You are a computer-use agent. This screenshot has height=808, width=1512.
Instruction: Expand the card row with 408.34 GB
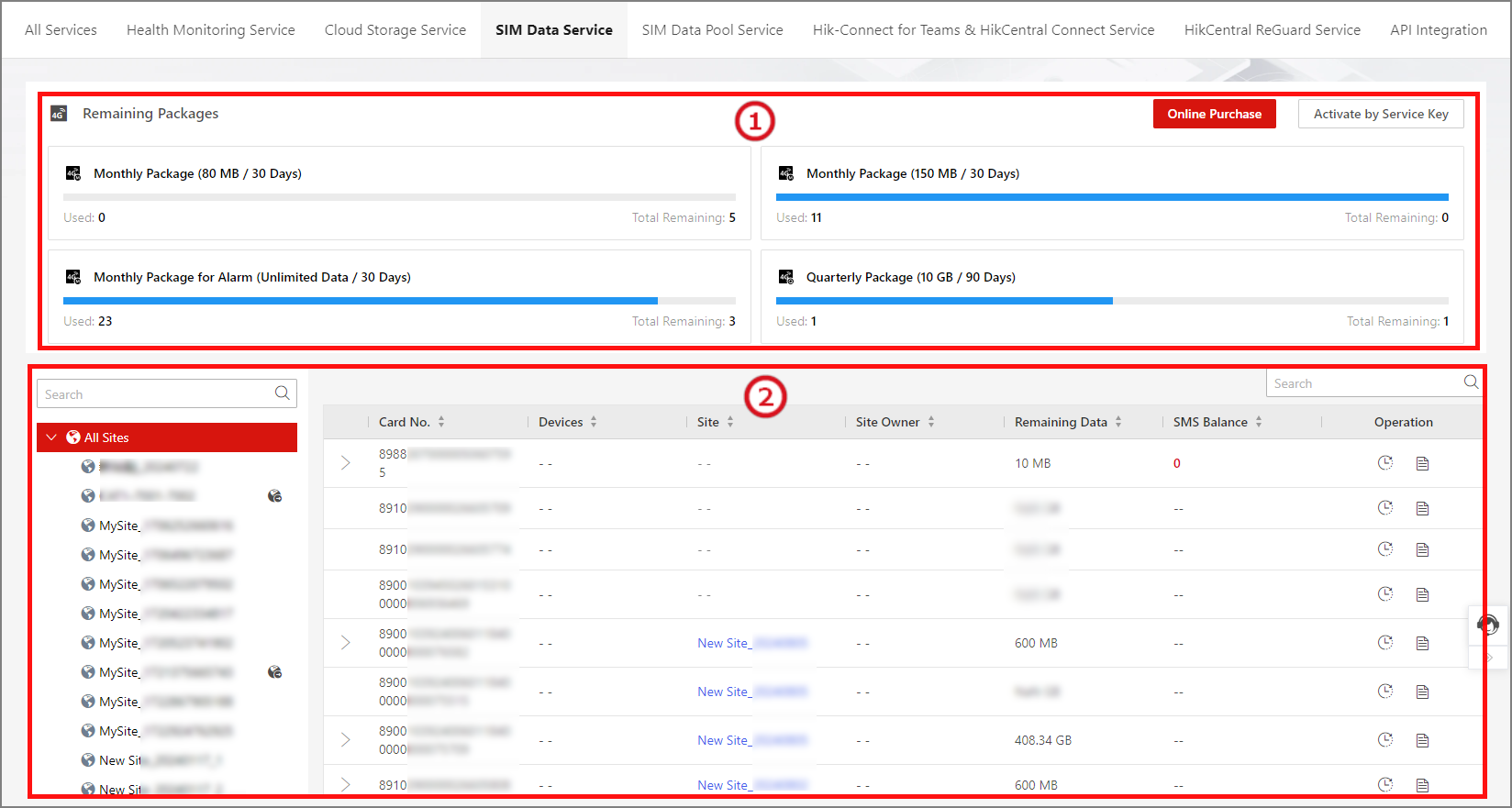coord(346,740)
